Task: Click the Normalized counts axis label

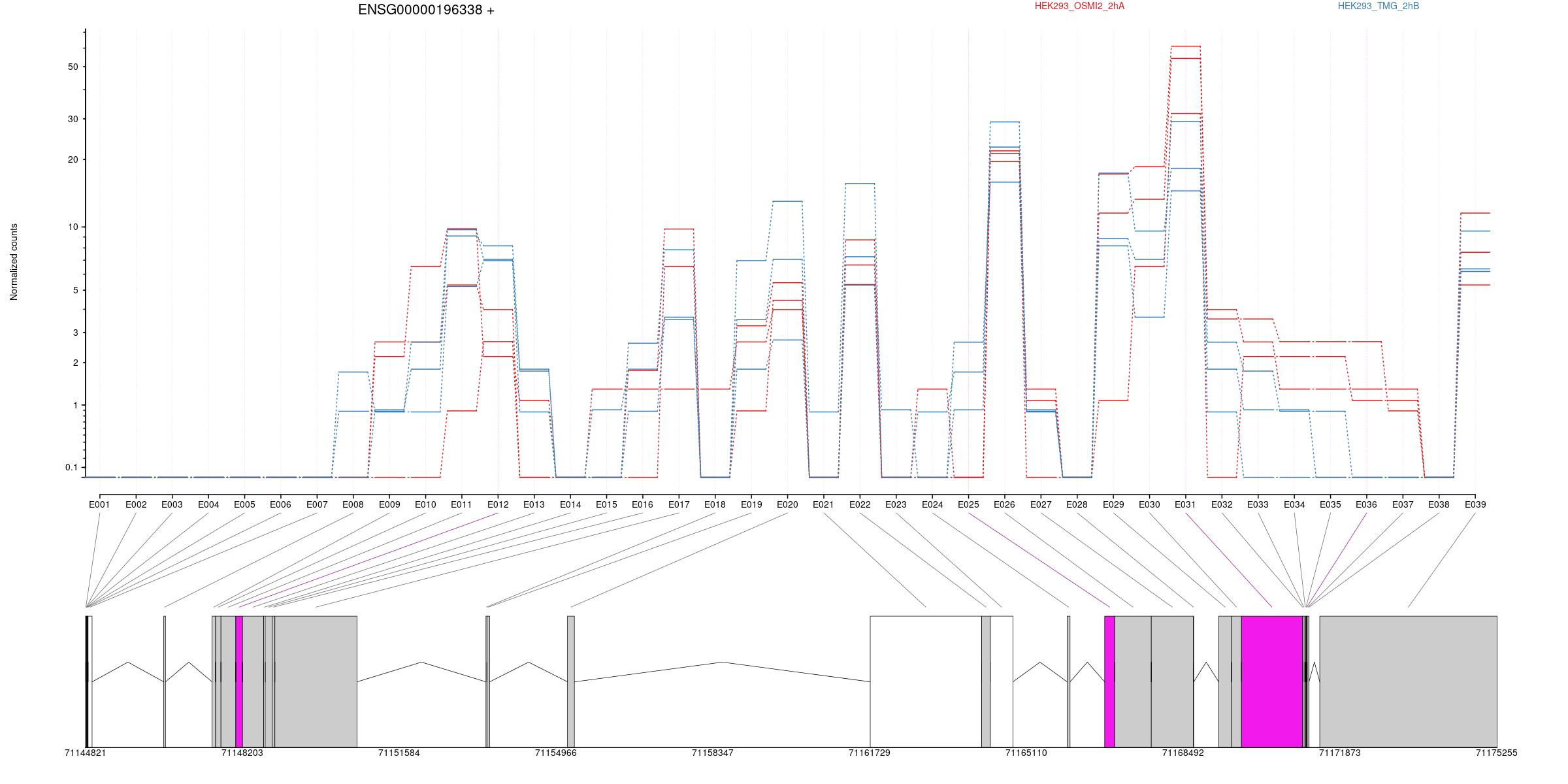Action: (x=14, y=262)
